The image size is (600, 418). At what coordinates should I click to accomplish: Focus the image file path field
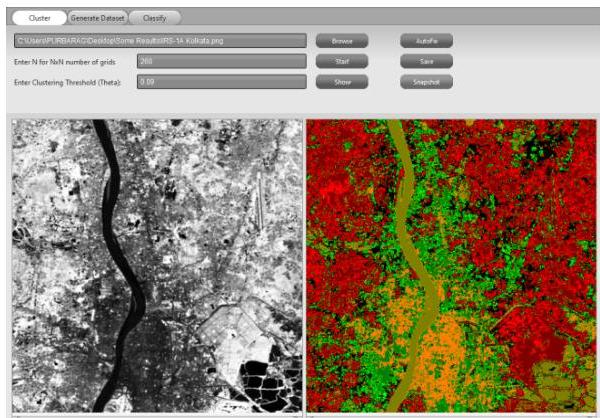tap(160, 41)
